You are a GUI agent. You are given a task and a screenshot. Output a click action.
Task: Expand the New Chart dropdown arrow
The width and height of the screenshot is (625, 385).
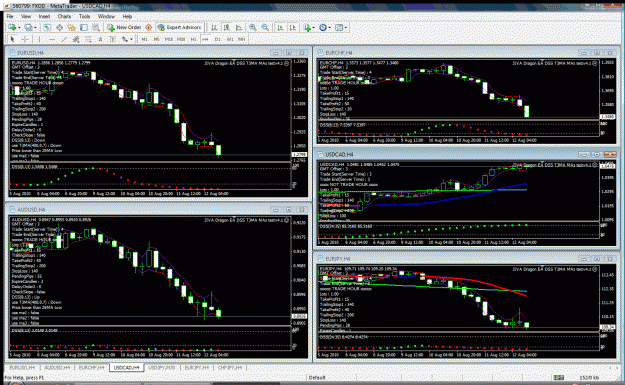19,28
